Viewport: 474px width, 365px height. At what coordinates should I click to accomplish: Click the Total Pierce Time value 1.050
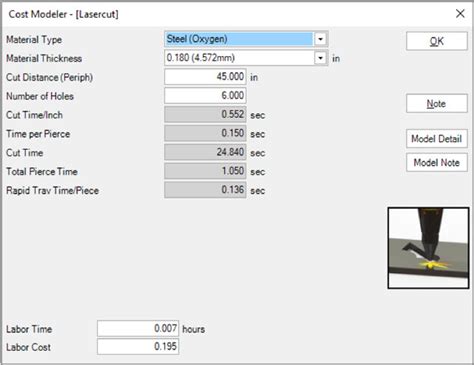click(205, 171)
